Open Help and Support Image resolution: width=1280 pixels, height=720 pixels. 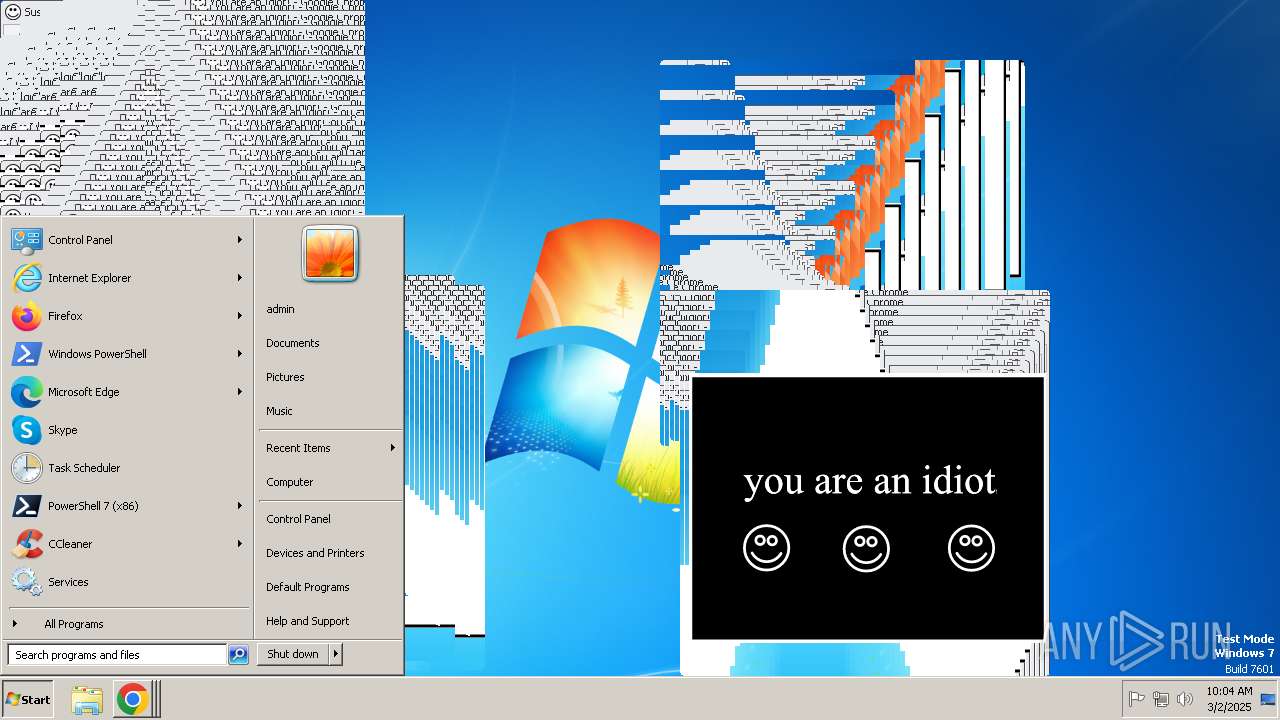click(x=308, y=621)
